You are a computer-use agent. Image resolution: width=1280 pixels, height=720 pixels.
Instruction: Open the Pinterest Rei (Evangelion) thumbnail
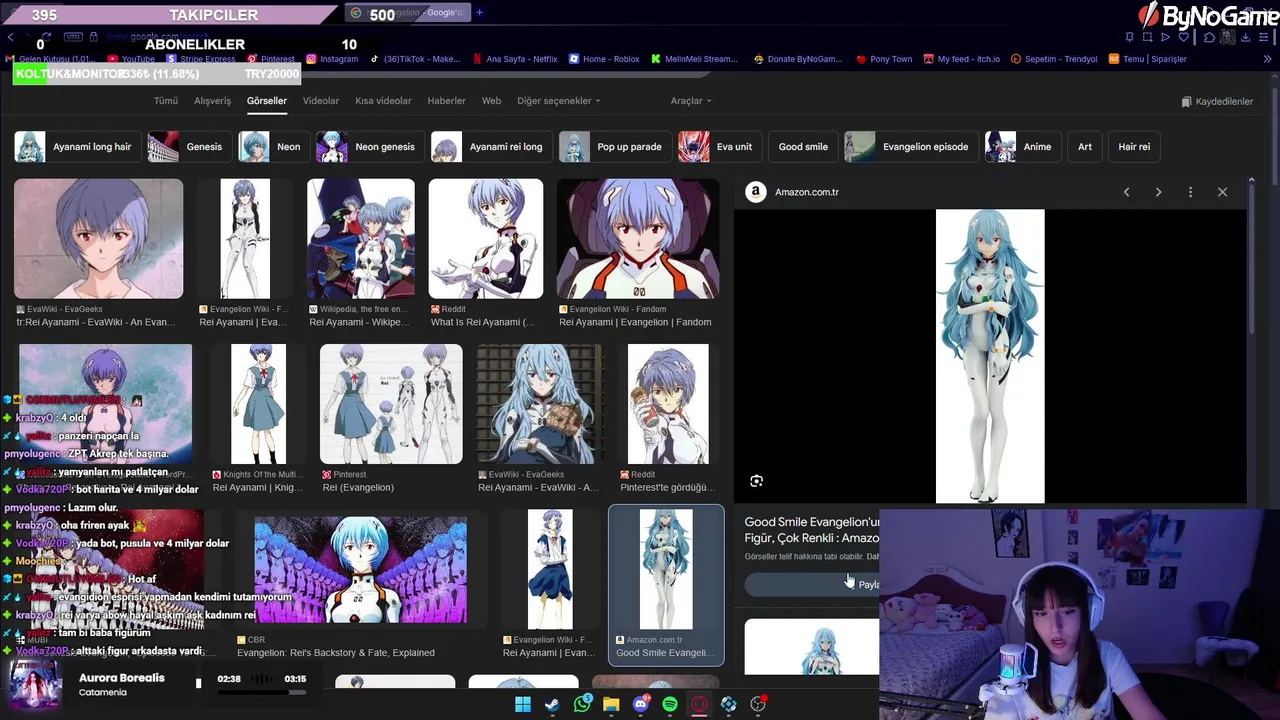[x=391, y=404]
